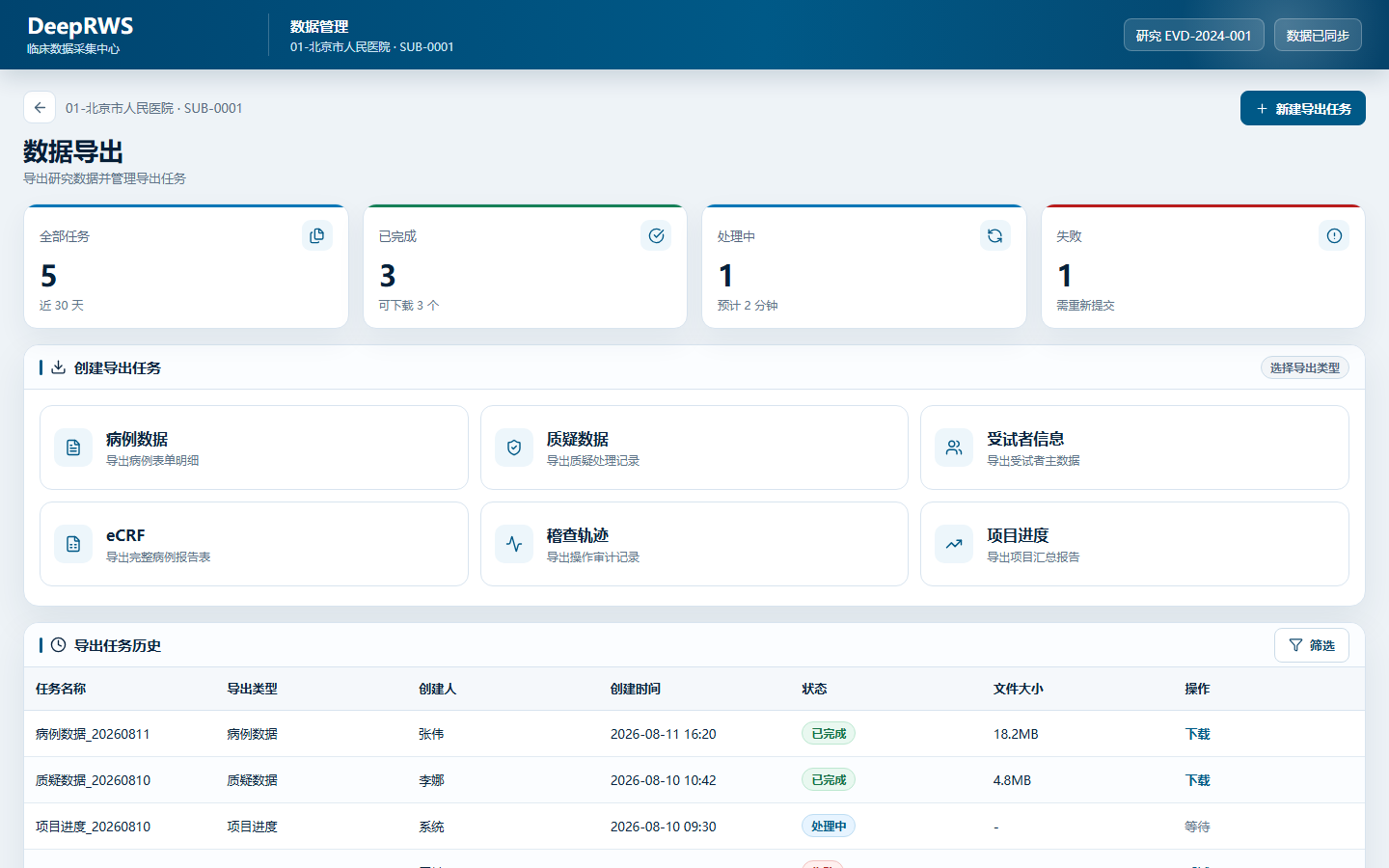
Task: Open the 已完成 statistics card
Action: 525,266
